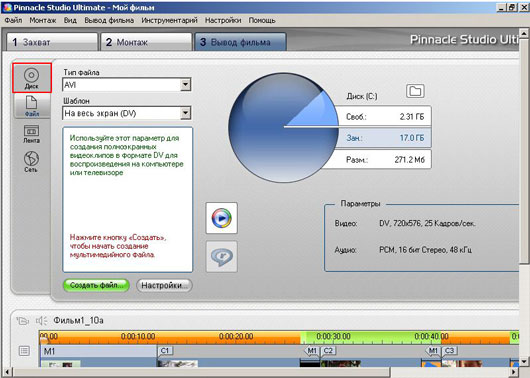The width and height of the screenshot is (530, 378).
Task: Click first clip thumbnail on timeline
Action: pyautogui.click(x=61, y=364)
